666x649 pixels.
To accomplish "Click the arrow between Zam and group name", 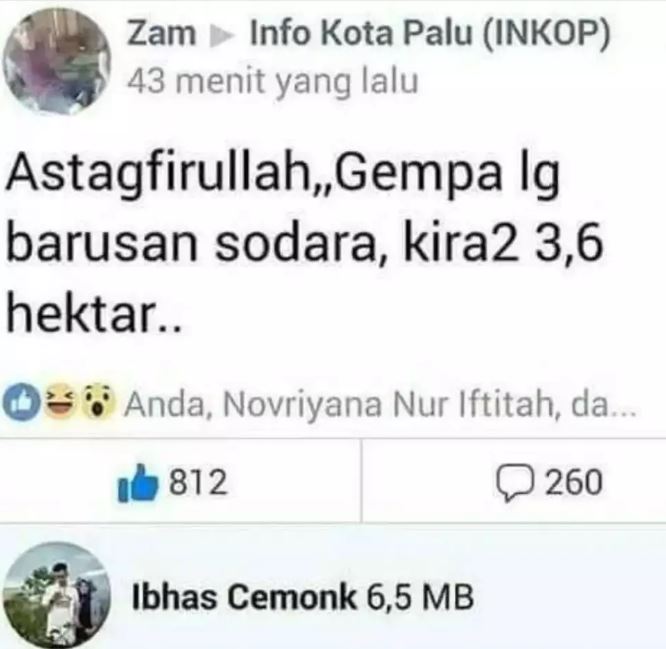I will (x=222, y=37).
